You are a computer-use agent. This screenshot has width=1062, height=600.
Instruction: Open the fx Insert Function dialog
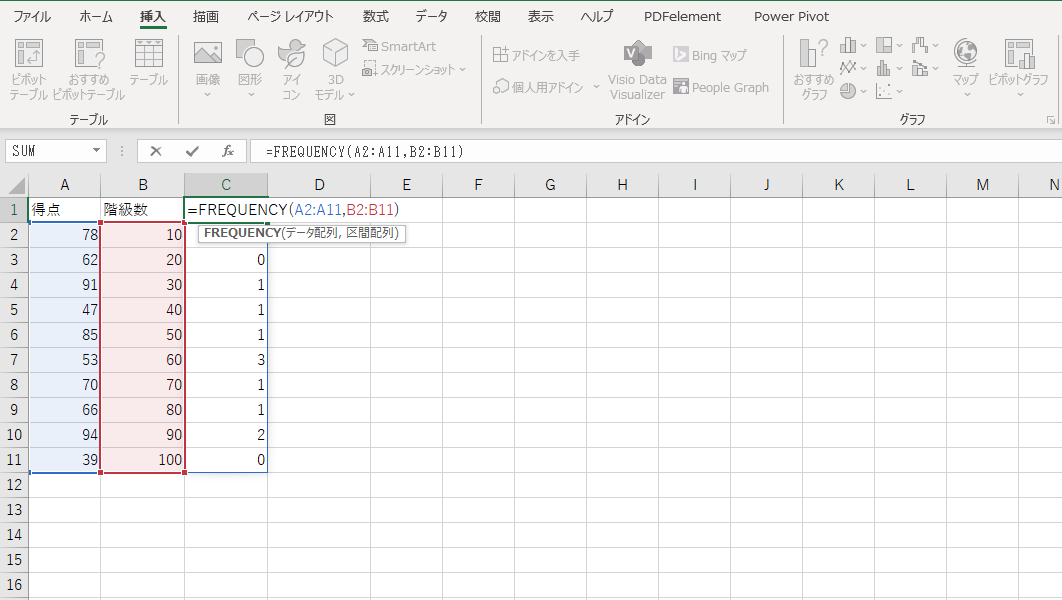[228, 151]
